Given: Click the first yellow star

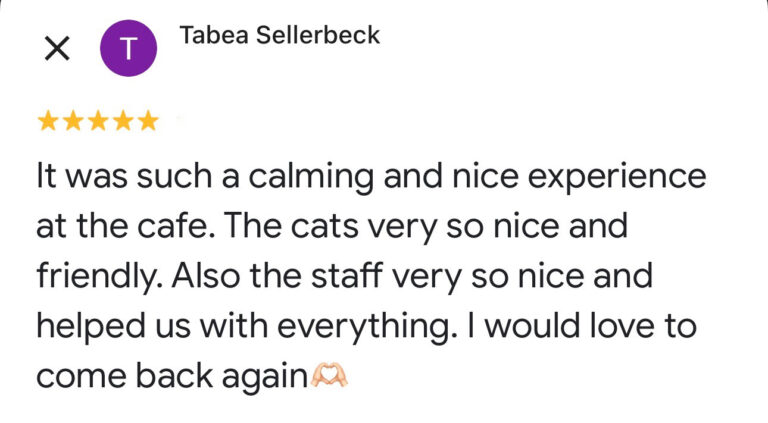Looking at the screenshot, I should pos(47,122).
